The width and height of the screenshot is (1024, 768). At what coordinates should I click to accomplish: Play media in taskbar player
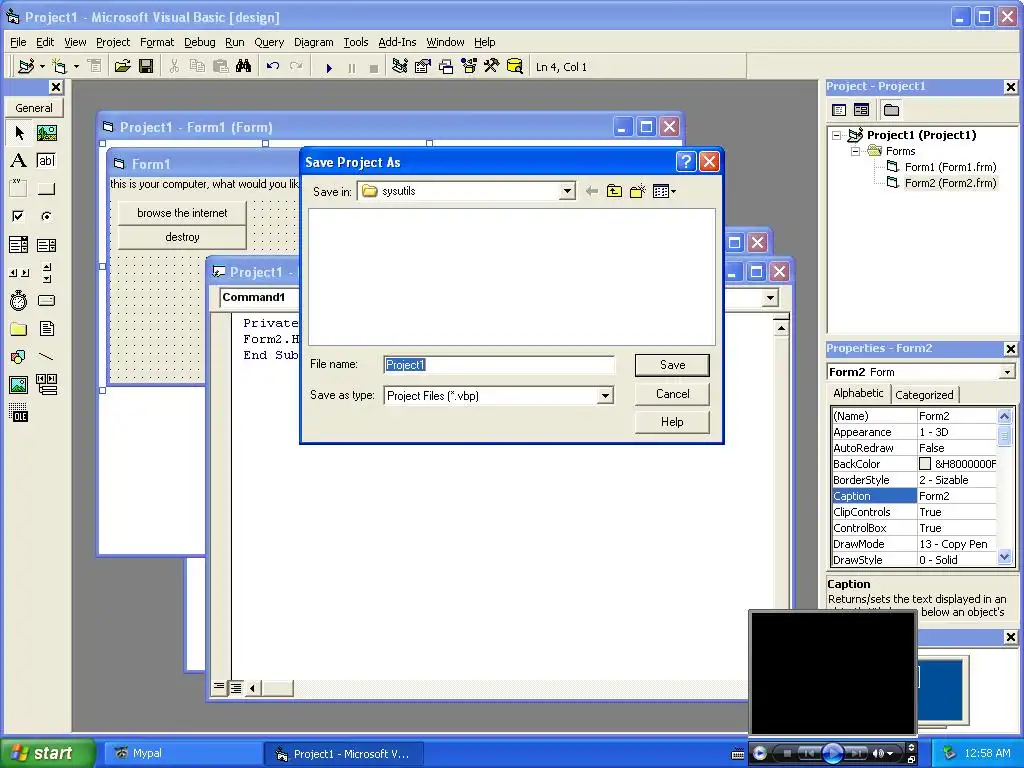pos(832,753)
